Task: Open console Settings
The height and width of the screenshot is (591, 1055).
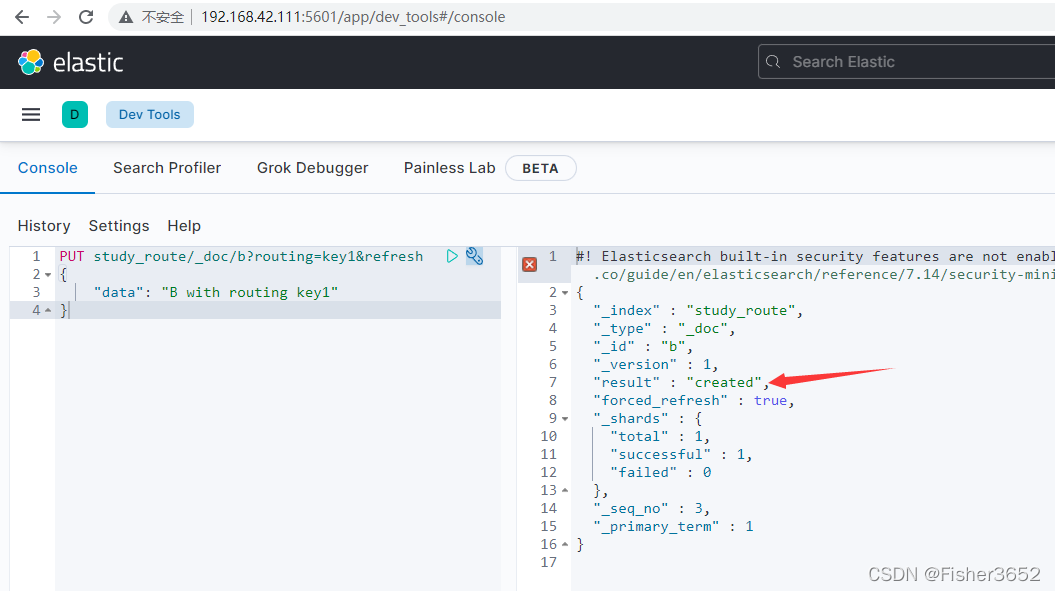Action: point(119,225)
